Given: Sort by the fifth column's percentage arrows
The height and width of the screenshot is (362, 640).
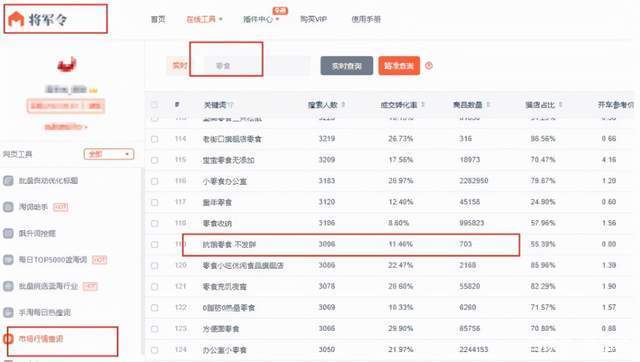Looking at the screenshot, I should (x=561, y=105).
